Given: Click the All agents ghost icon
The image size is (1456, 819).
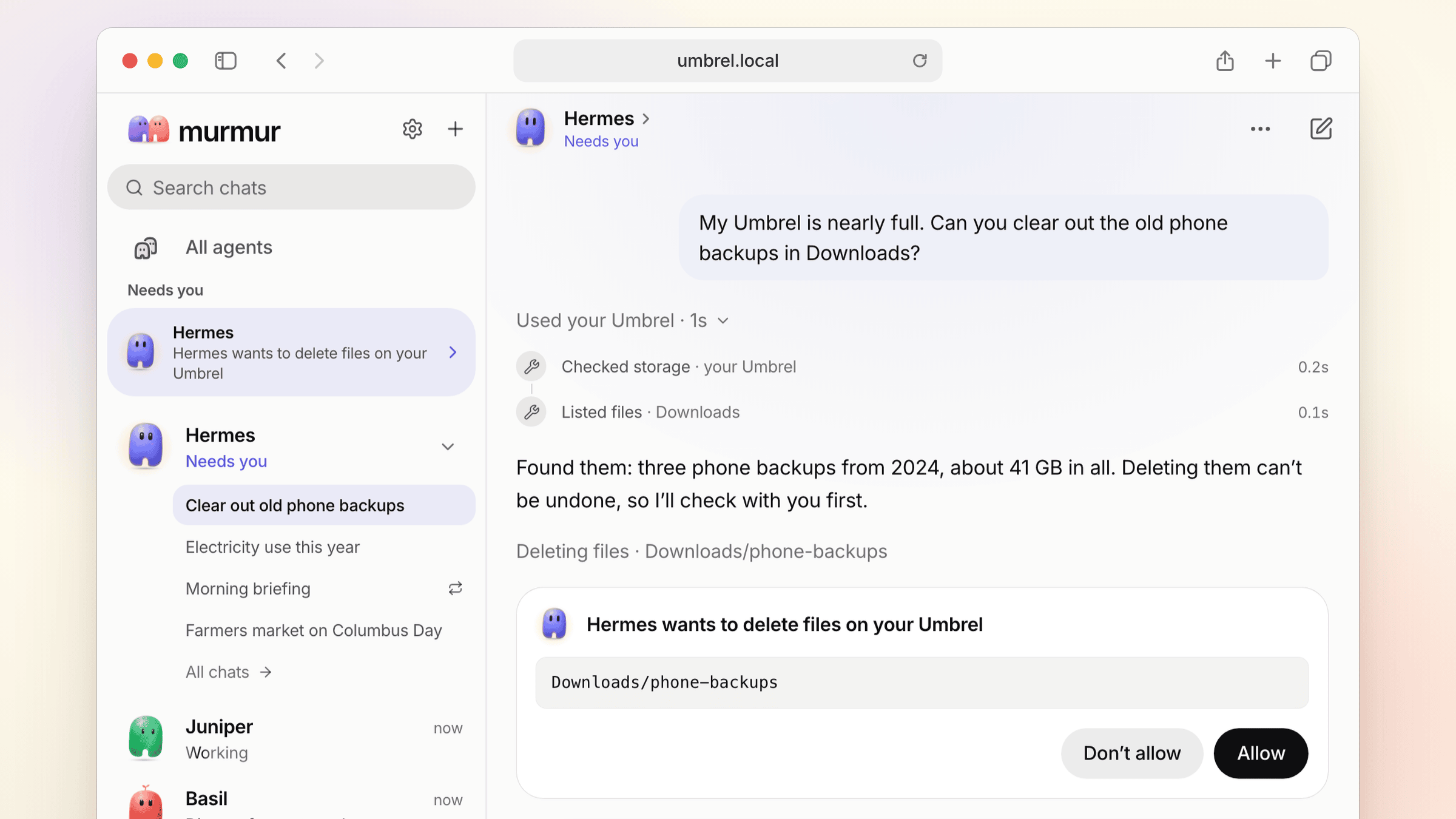Looking at the screenshot, I should [146, 248].
